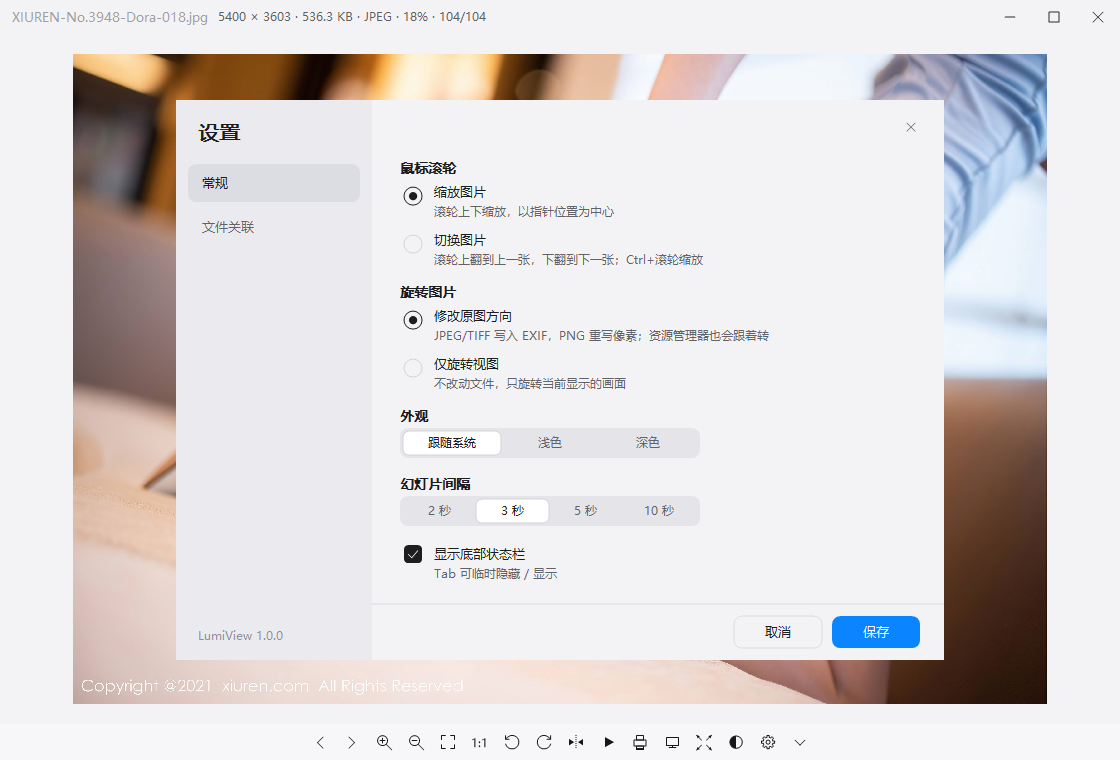1120x760 pixels.
Task: Choose 深色 appearance
Action: (648, 443)
